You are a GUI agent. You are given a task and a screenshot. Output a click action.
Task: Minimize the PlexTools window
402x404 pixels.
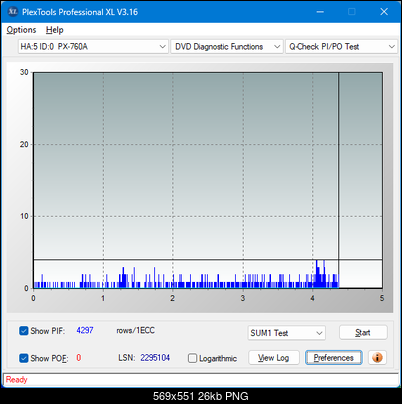(320, 12)
